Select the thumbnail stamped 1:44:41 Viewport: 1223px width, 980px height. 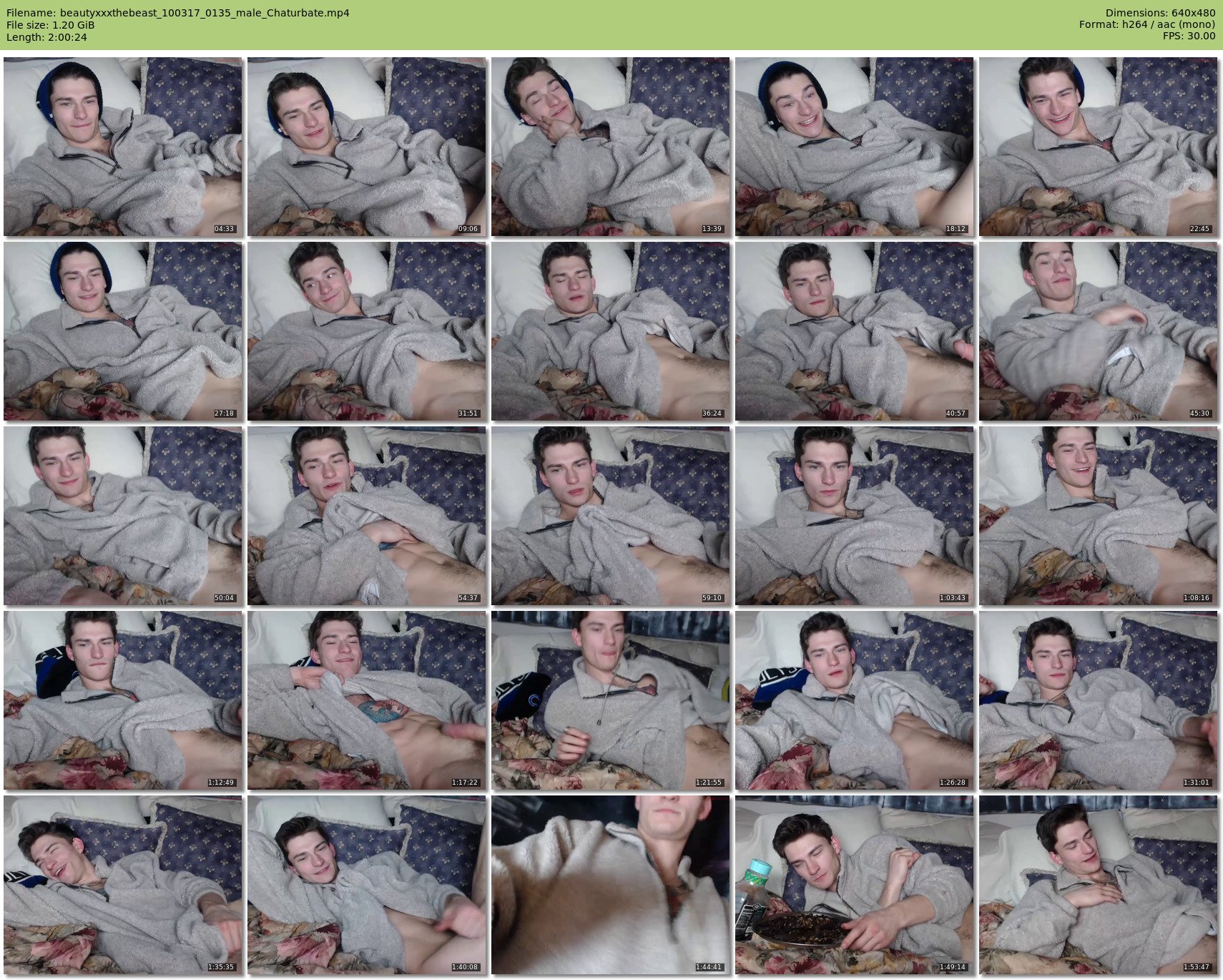[610, 885]
